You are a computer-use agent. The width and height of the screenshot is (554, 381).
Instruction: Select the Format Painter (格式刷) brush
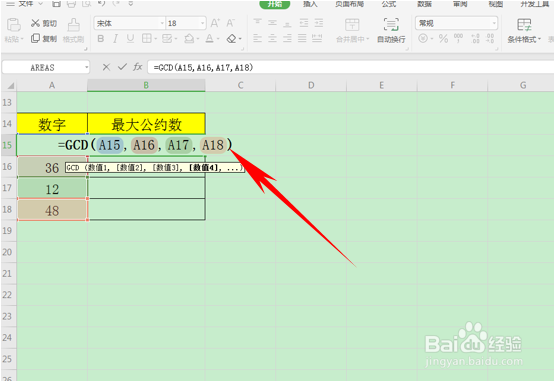73,25
